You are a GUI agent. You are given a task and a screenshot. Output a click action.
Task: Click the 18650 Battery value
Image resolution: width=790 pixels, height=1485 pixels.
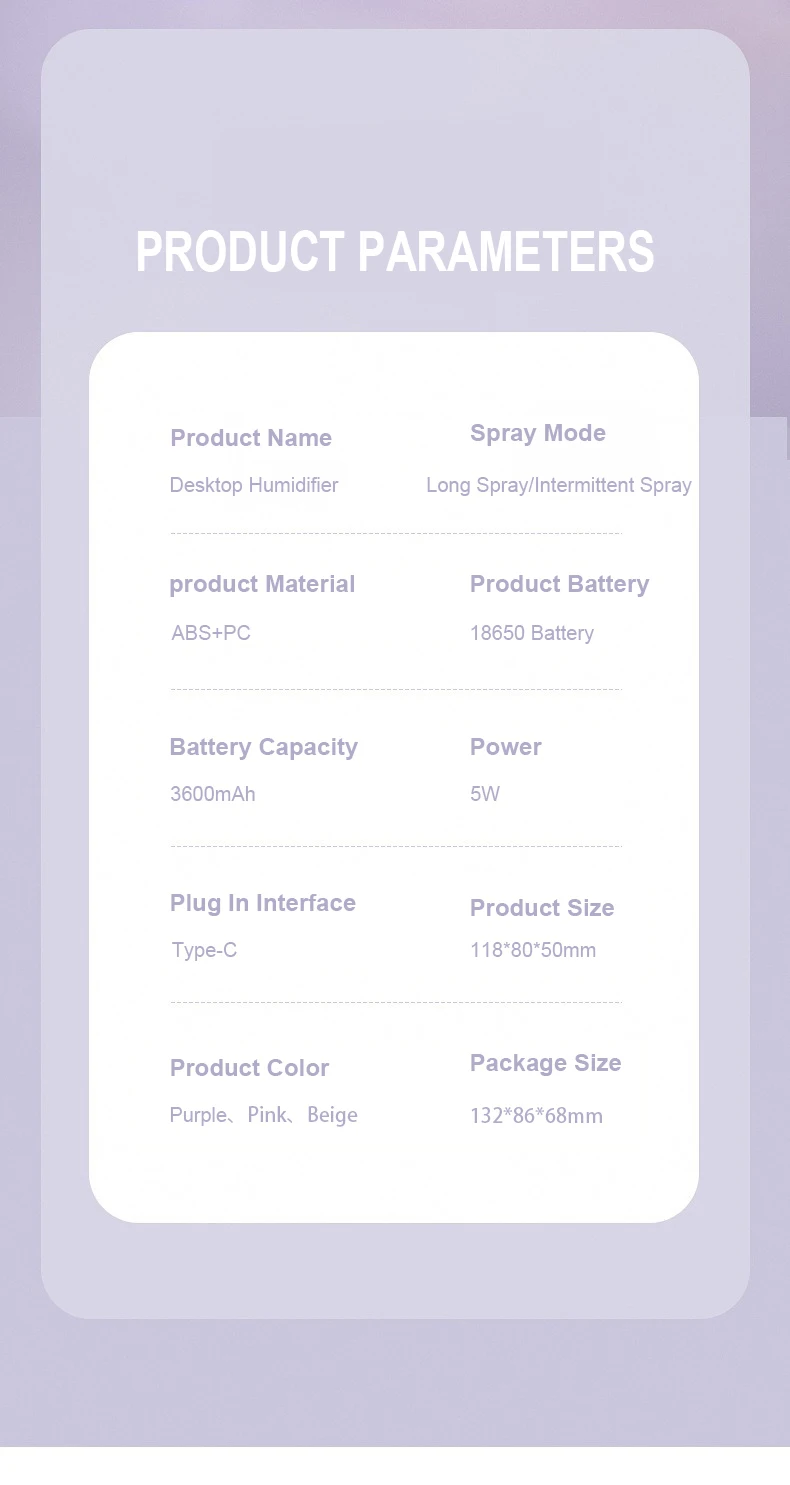pyautogui.click(x=532, y=633)
